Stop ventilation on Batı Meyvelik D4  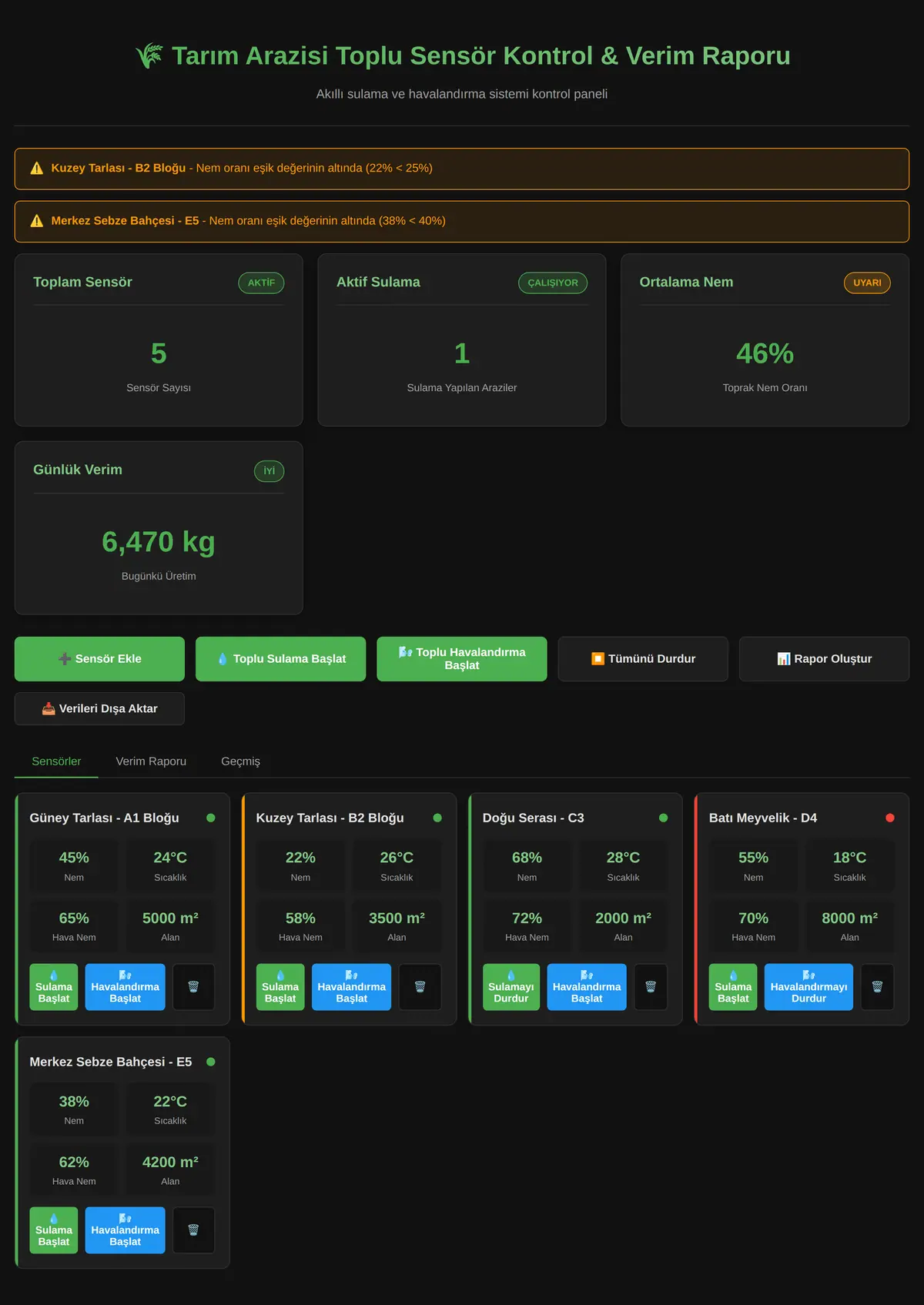point(808,987)
